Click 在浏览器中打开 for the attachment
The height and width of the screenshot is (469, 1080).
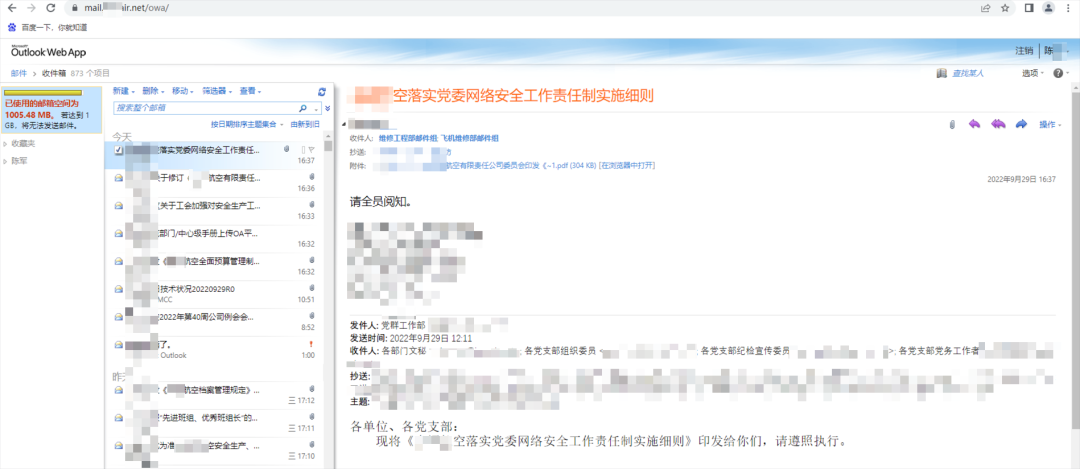click(627, 165)
